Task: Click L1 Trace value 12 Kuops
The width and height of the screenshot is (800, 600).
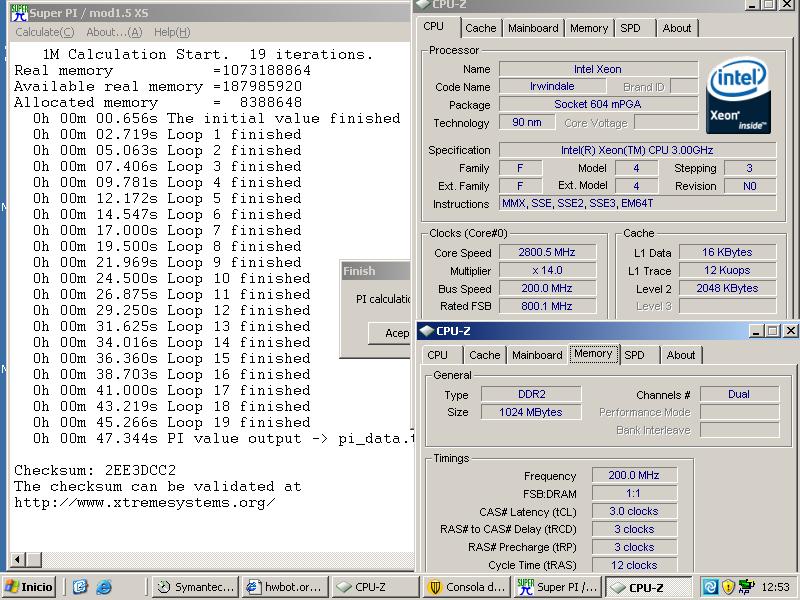Action: pos(727,270)
